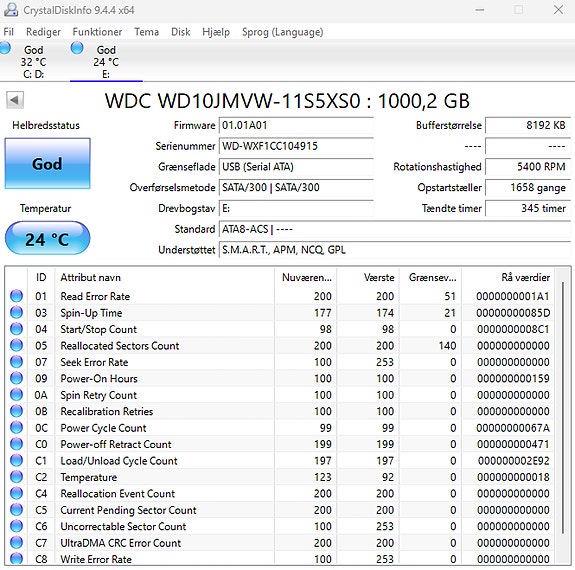Screen dimensions: 575x570
Task: Open the Sprog (Language) menu
Action: tap(282, 32)
